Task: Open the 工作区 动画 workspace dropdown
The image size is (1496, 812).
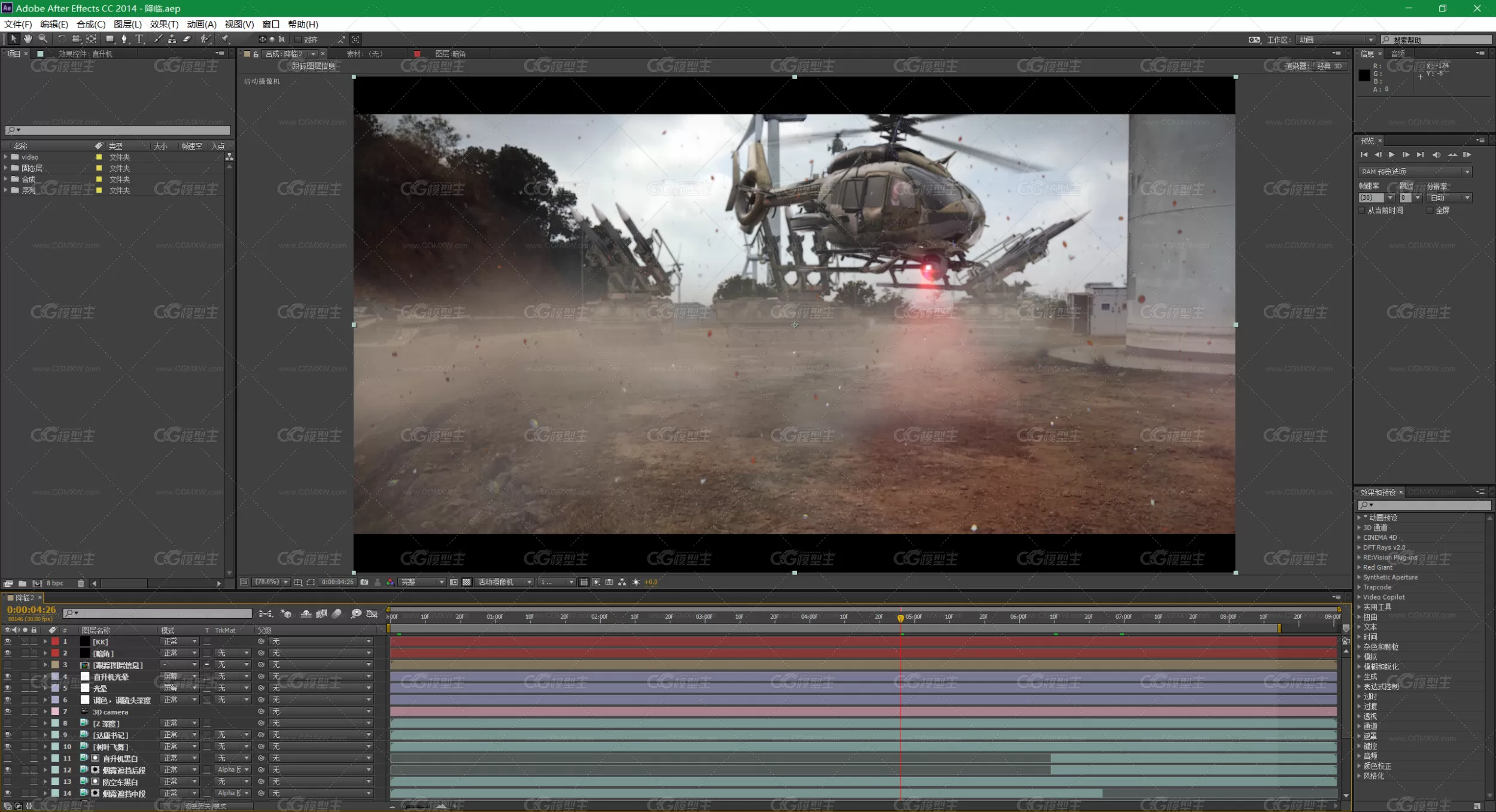Action: point(1336,40)
